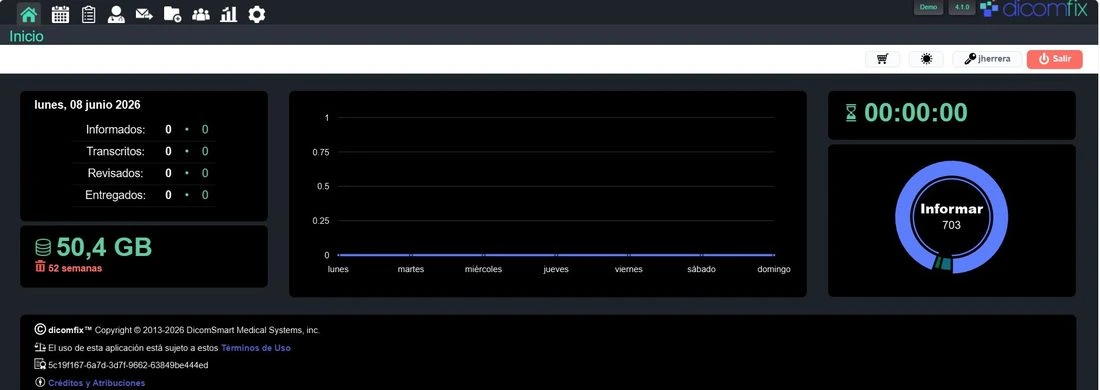Image resolution: width=1100 pixels, height=390 pixels.
Task: Click the credits compass icon
Action: (40, 383)
